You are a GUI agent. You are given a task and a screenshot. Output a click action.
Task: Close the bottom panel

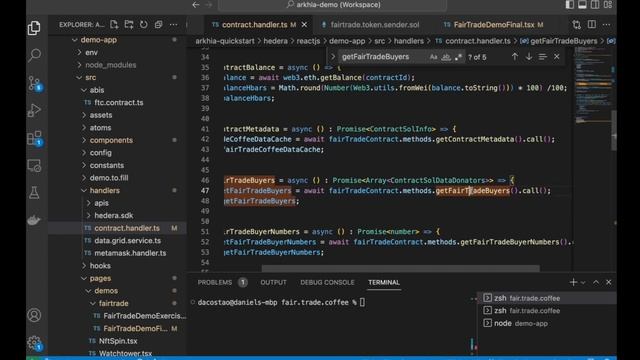609,282
